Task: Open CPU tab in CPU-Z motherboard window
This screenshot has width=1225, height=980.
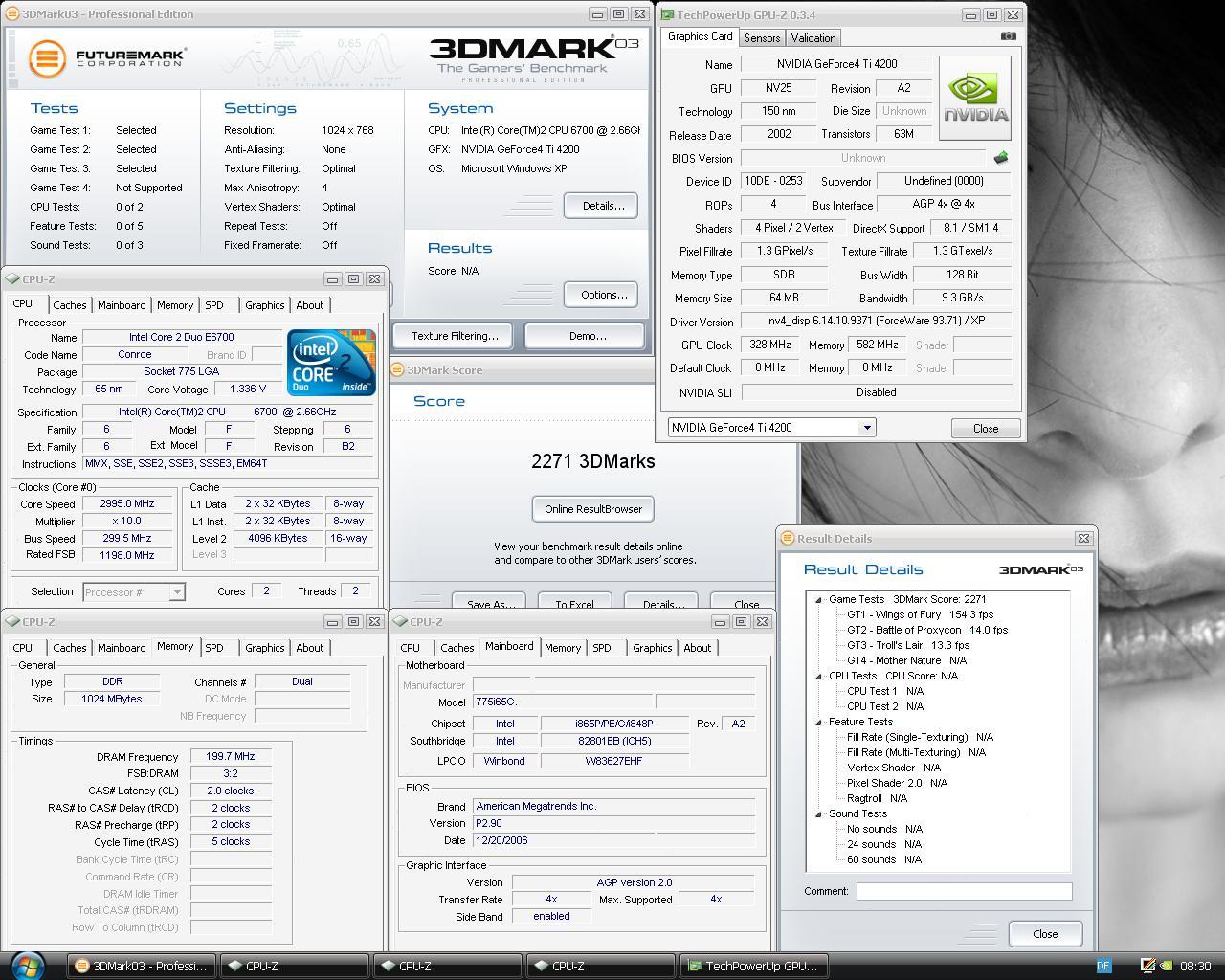Action: pos(411,648)
